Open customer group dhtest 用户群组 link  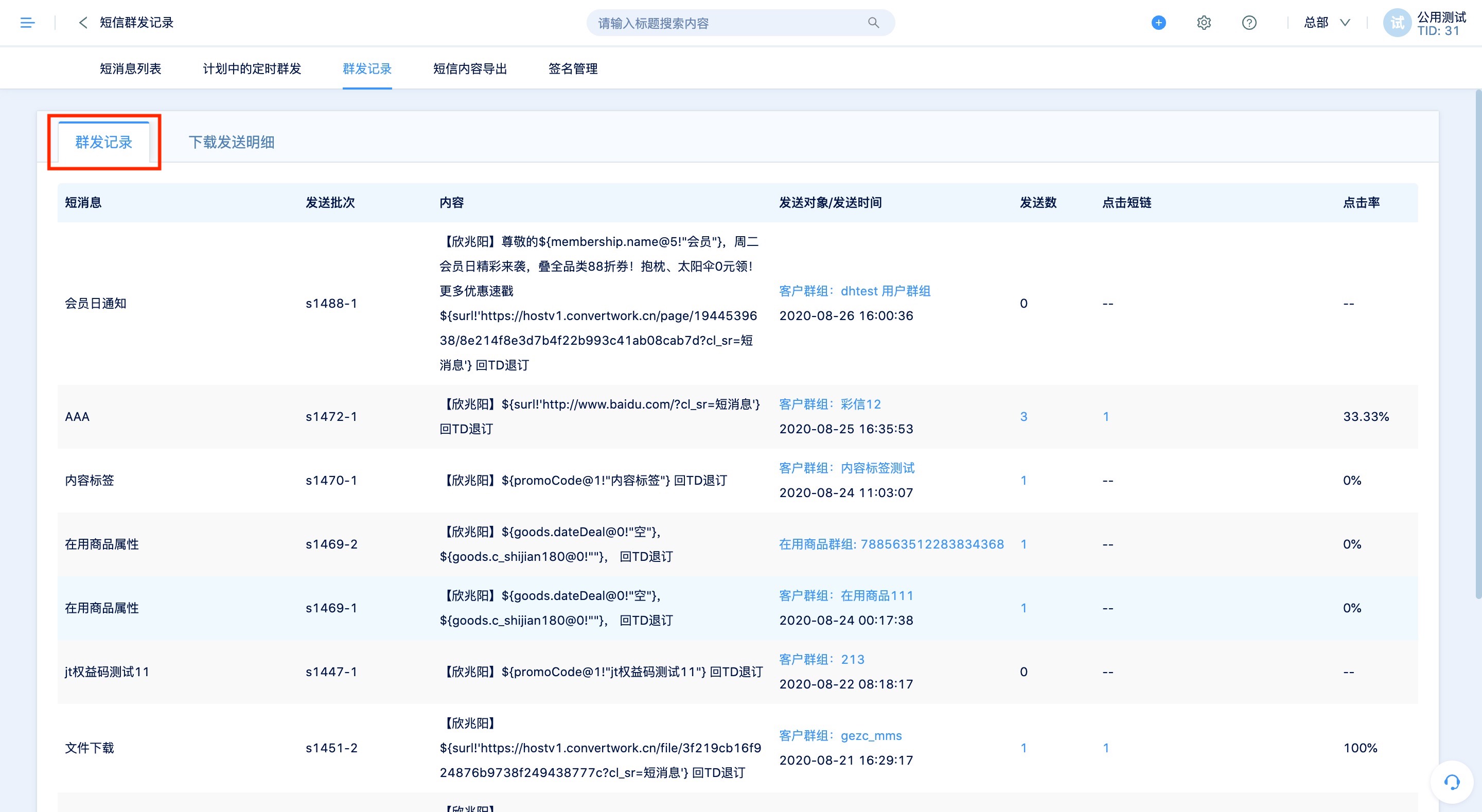point(855,291)
